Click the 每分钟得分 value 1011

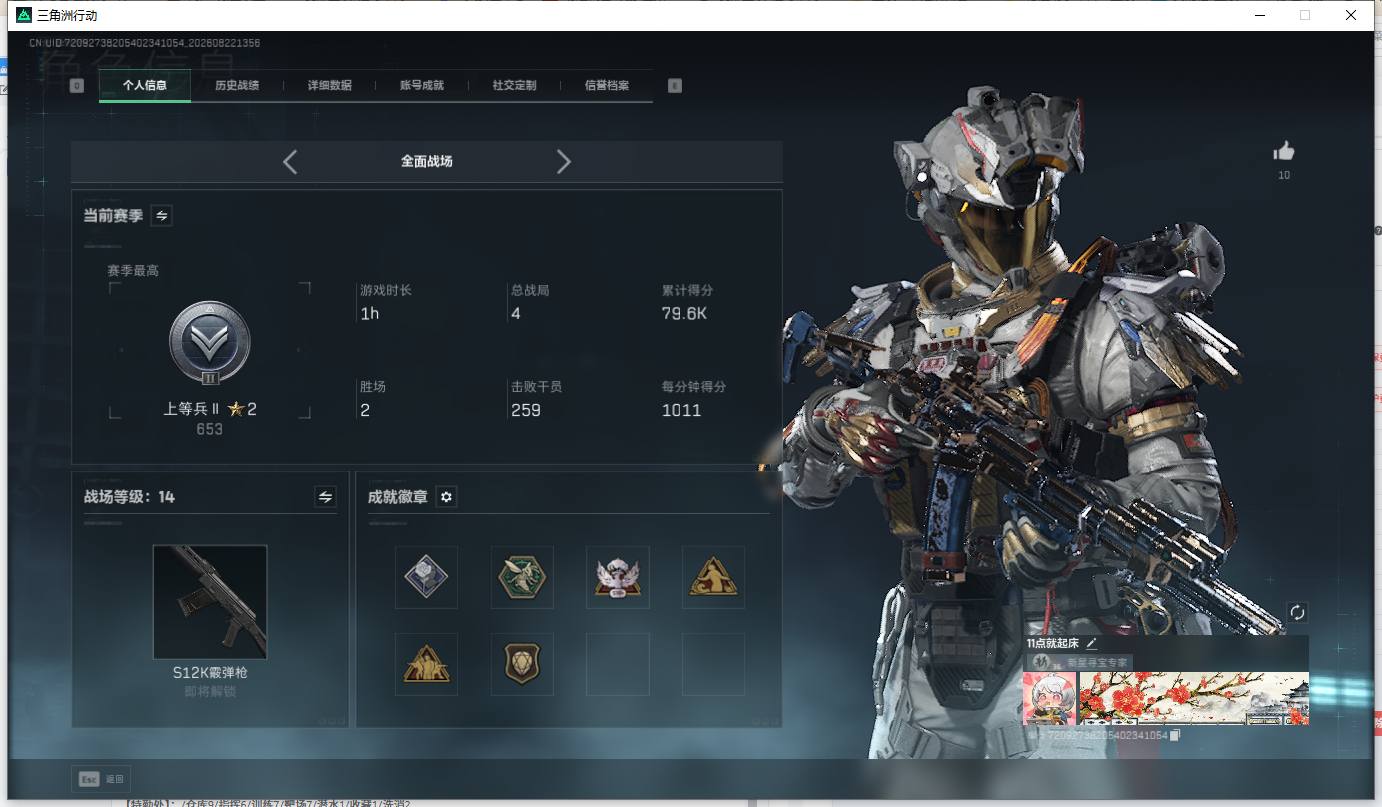coord(682,410)
